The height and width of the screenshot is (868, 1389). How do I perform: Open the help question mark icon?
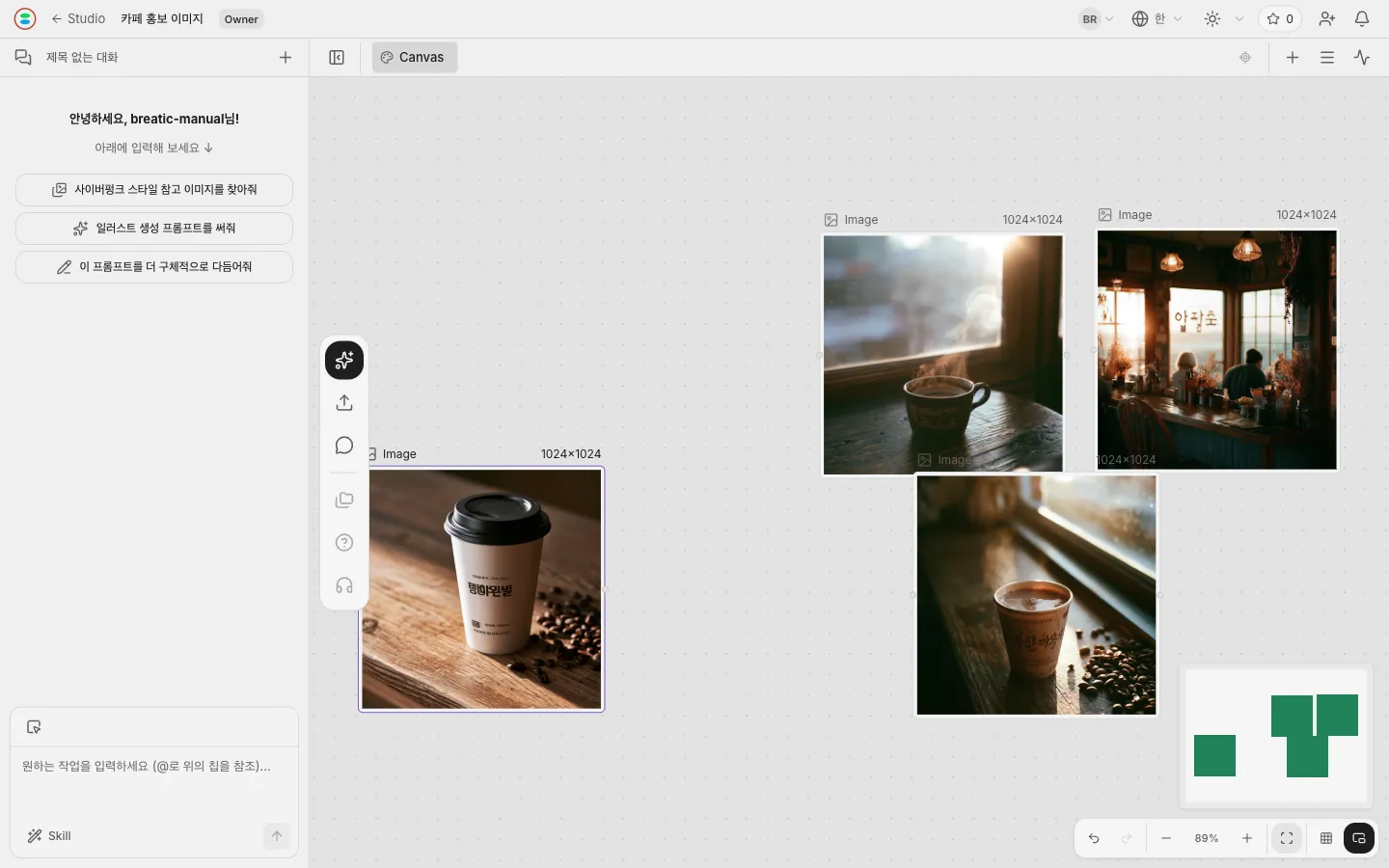[344, 543]
